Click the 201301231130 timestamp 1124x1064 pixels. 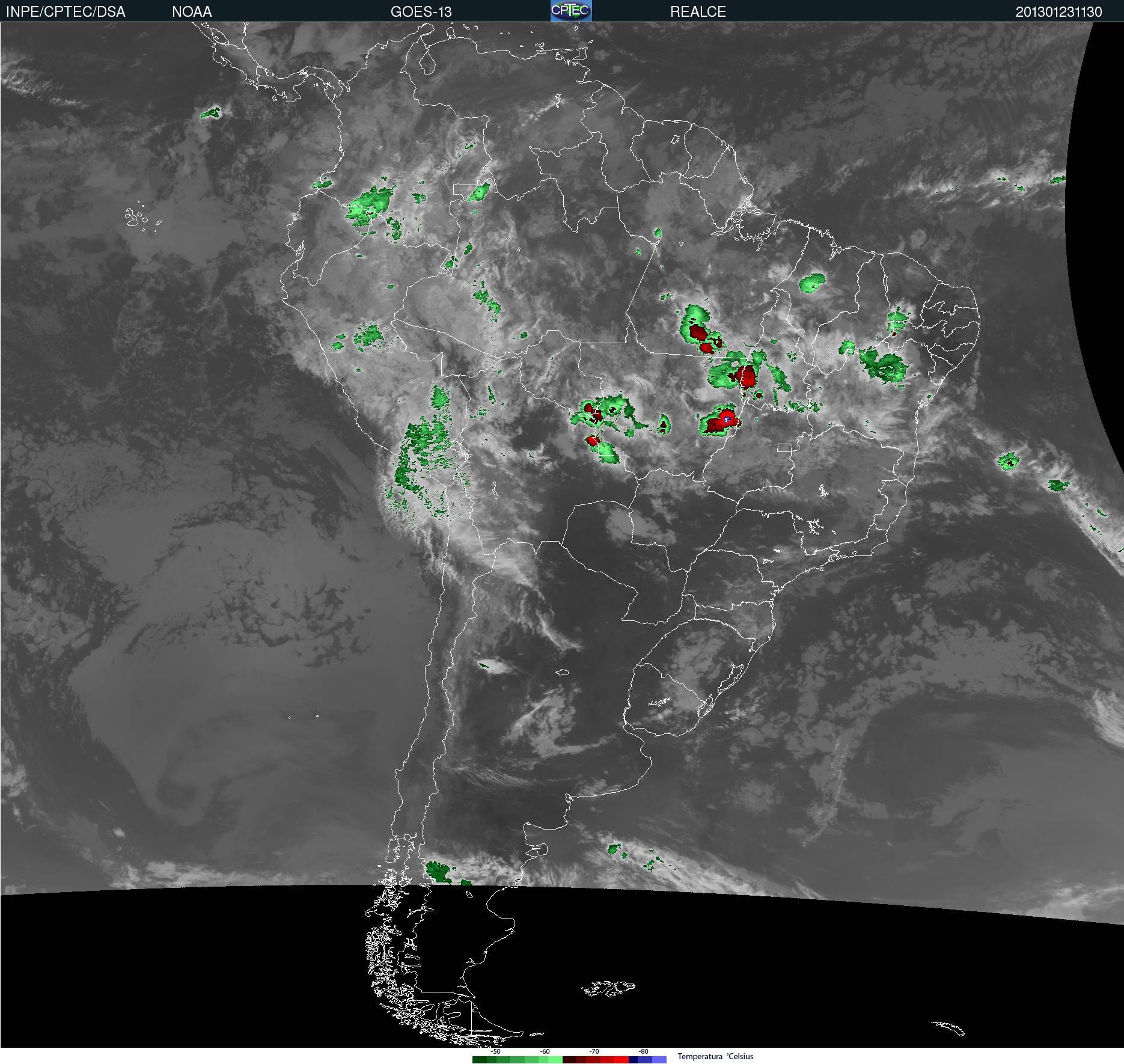pyautogui.click(x=1058, y=11)
